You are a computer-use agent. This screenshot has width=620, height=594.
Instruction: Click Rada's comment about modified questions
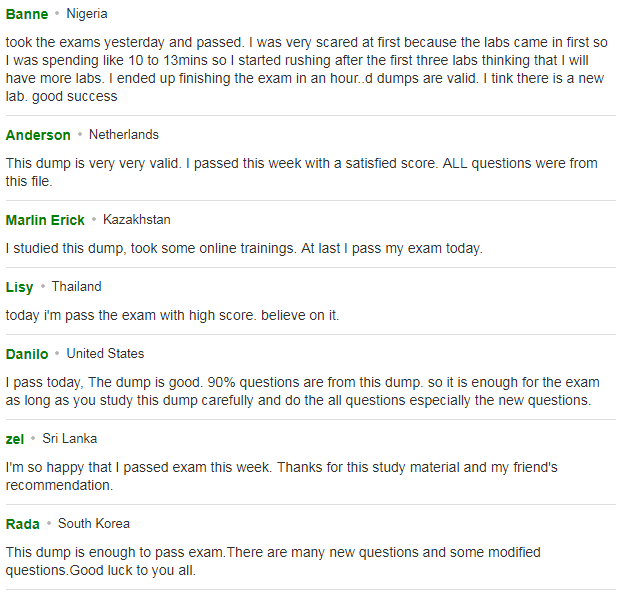click(x=273, y=562)
